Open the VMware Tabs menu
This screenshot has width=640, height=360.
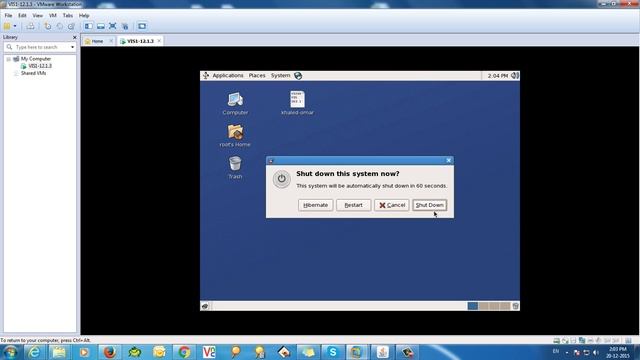click(x=68, y=16)
